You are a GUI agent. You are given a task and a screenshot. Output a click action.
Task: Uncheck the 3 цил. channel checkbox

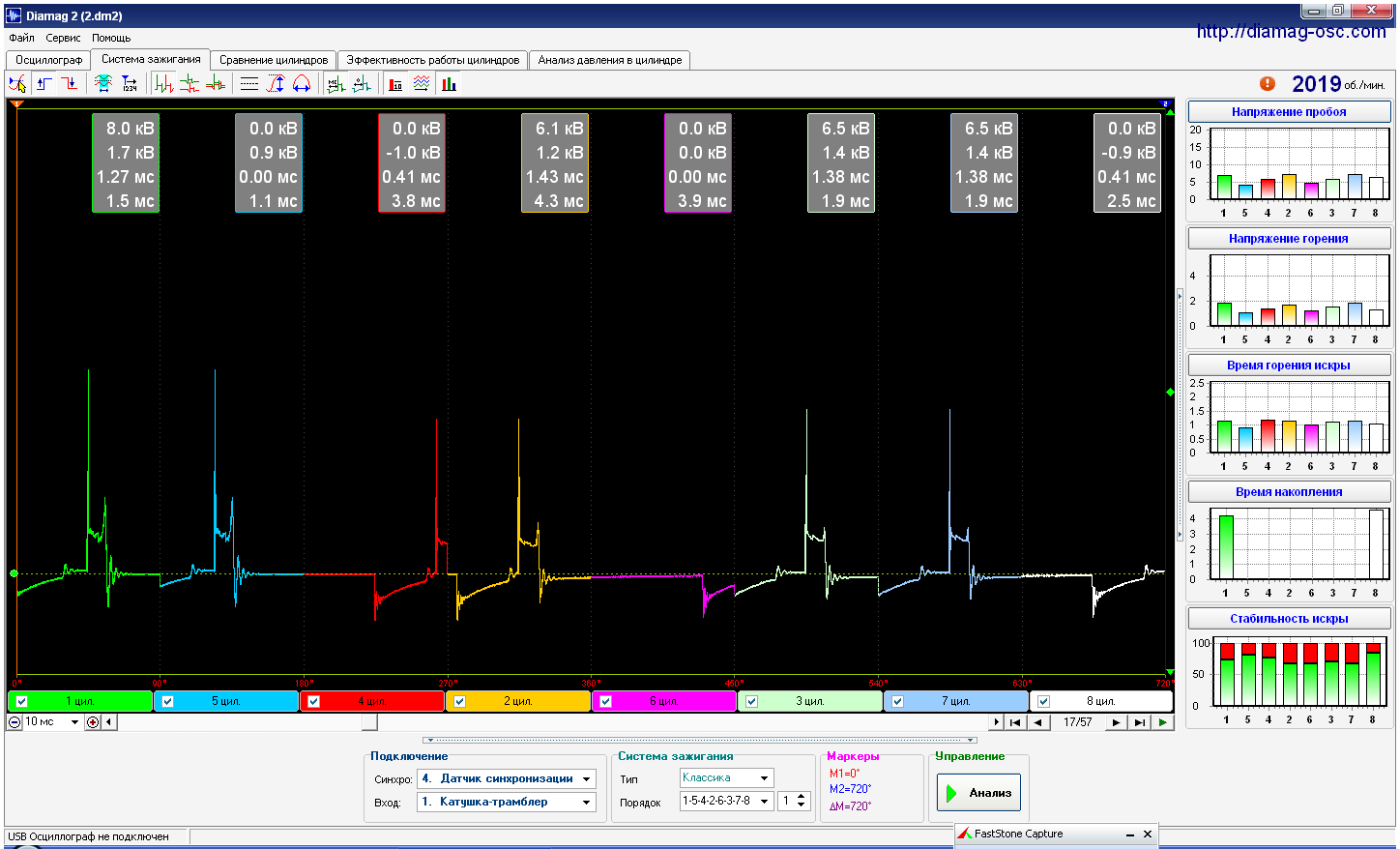tap(752, 701)
